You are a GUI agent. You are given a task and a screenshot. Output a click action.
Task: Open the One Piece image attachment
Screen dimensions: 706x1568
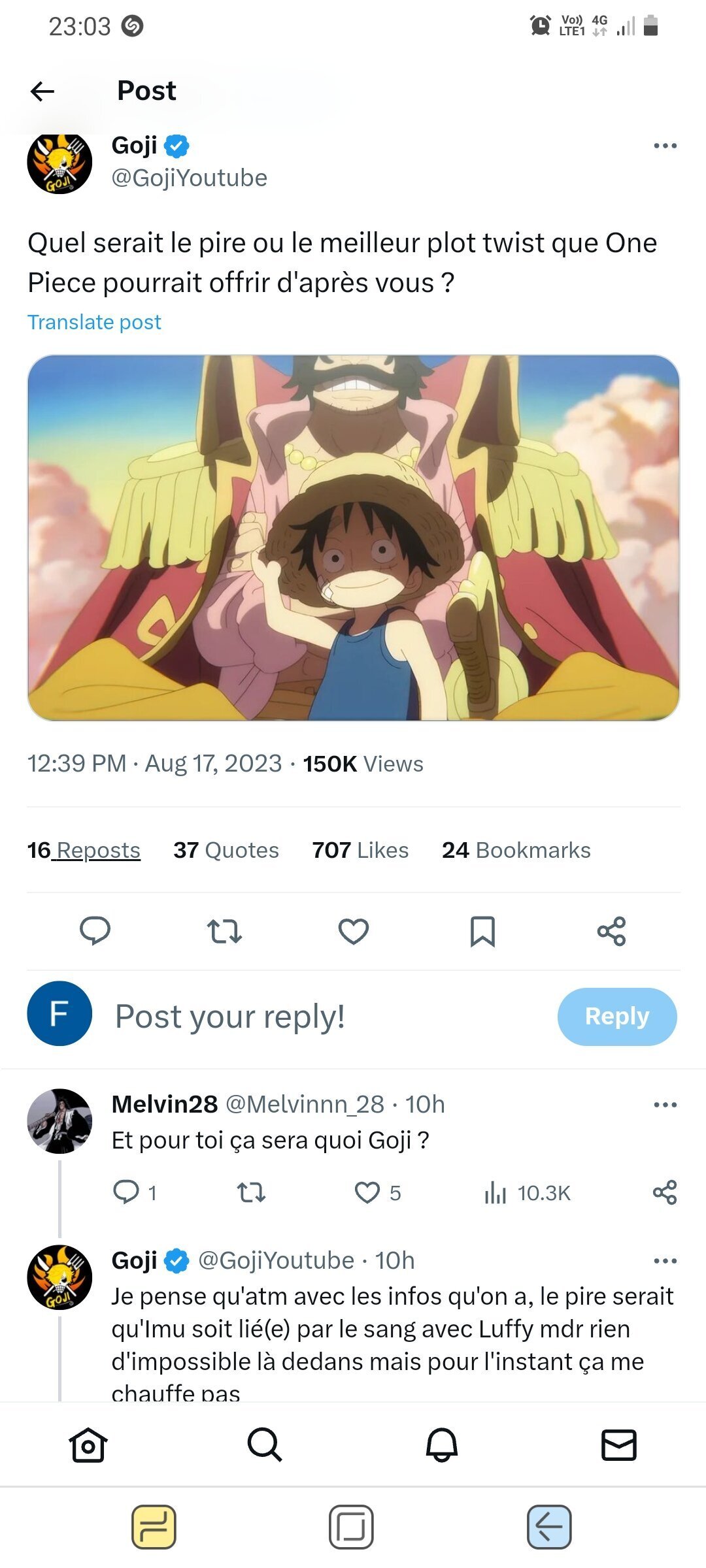(353, 537)
